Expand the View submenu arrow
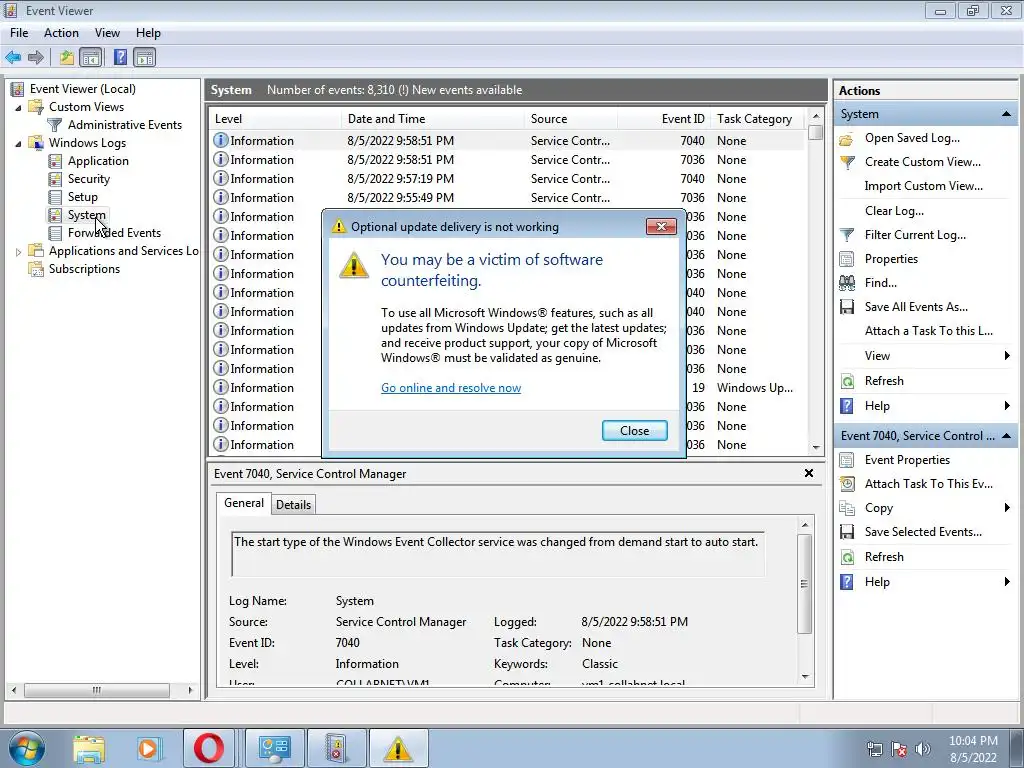This screenshot has height=768, width=1024. (x=1007, y=356)
